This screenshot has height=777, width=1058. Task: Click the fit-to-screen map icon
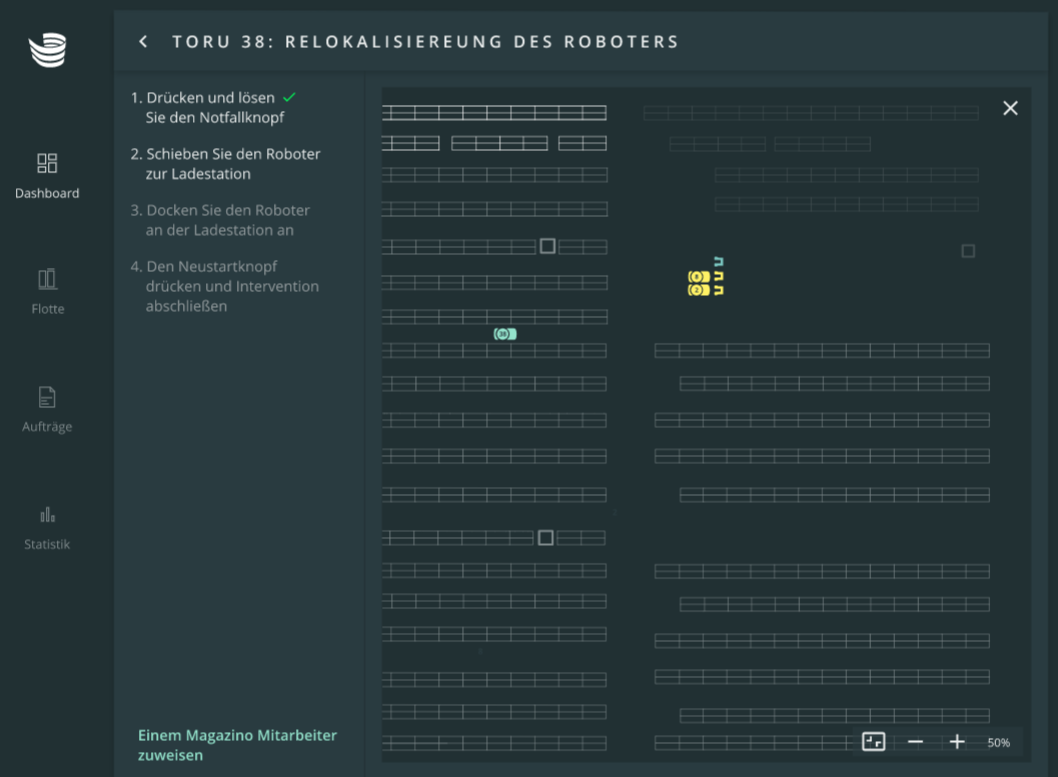tap(873, 742)
